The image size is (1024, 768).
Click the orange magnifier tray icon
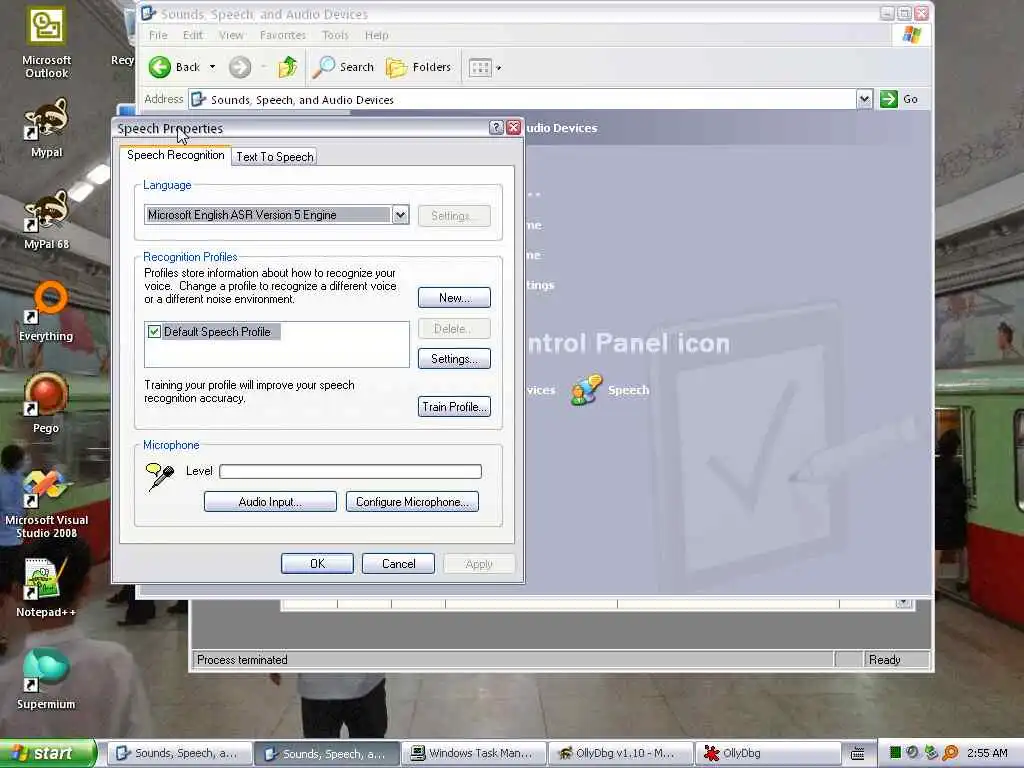pos(950,753)
